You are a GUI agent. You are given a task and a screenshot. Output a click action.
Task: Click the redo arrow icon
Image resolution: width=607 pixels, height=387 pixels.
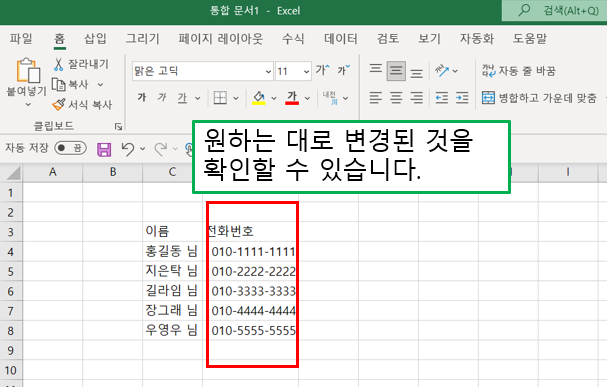[x=161, y=149]
